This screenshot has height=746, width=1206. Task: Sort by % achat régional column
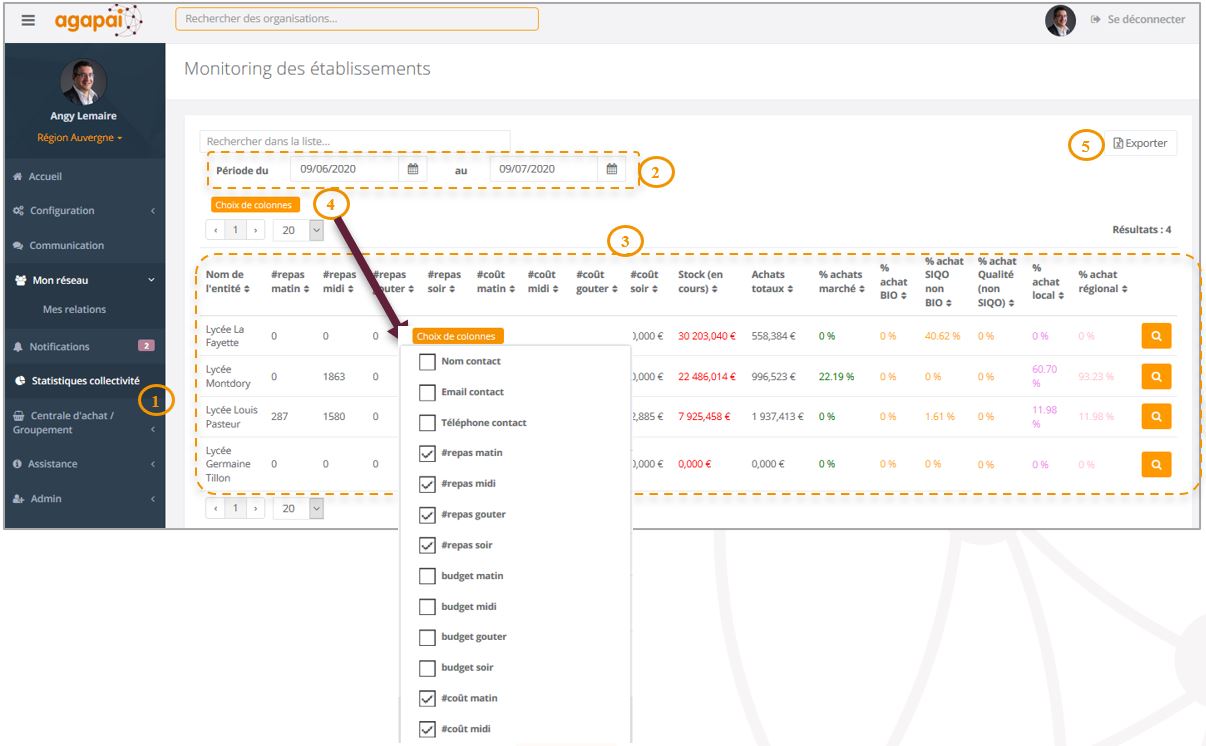point(1103,282)
